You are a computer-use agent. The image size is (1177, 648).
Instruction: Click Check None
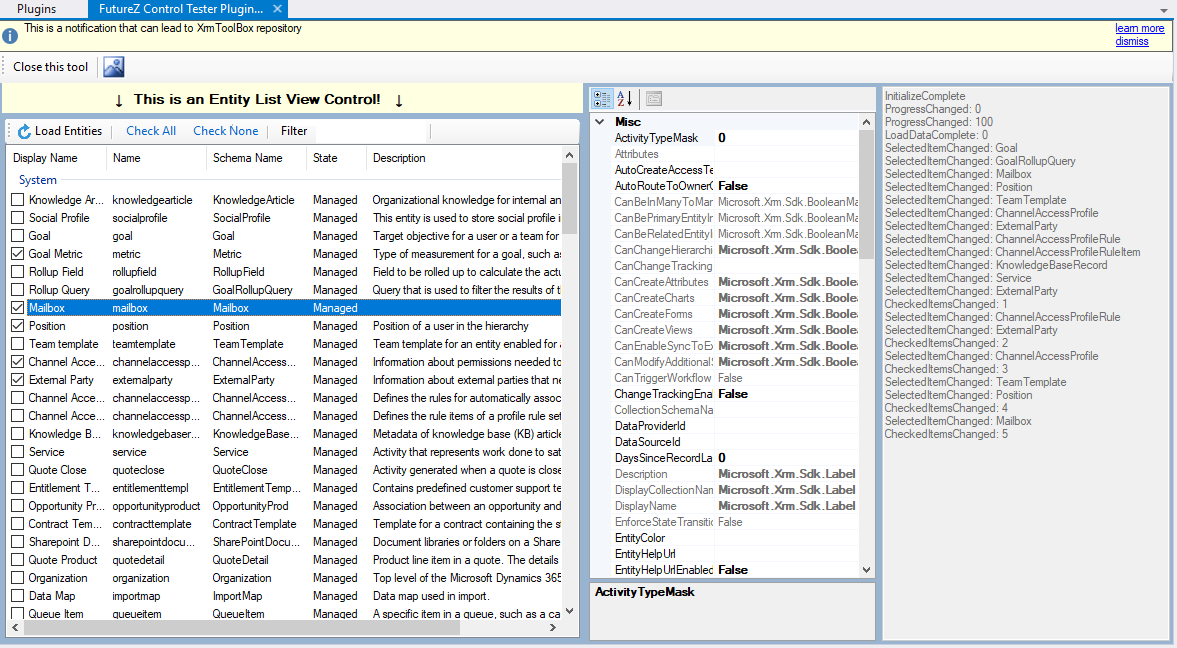[x=225, y=131]
